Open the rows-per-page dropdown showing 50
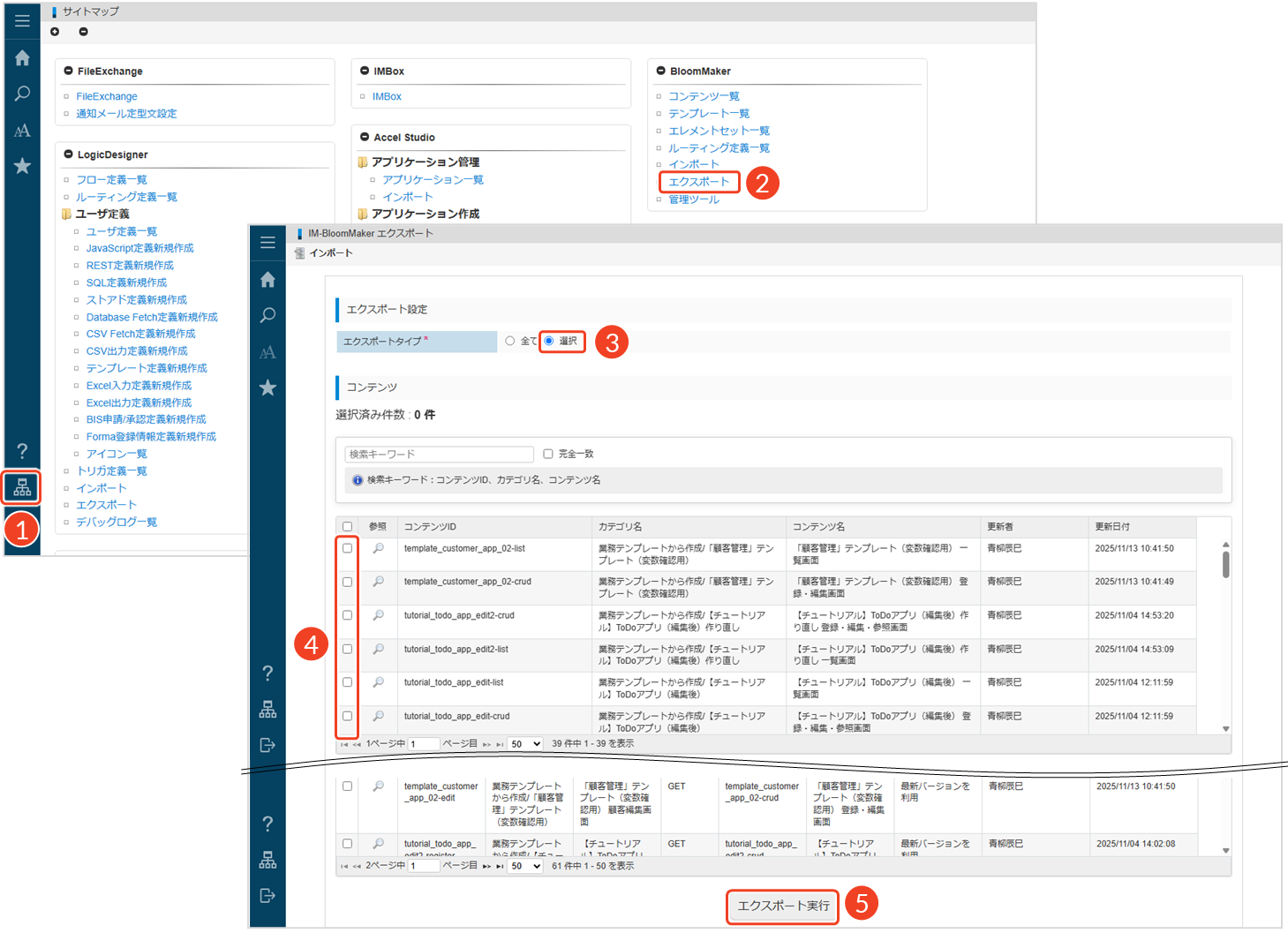Viewport: 1288px width, 933px height. click(x=525, y=744)
